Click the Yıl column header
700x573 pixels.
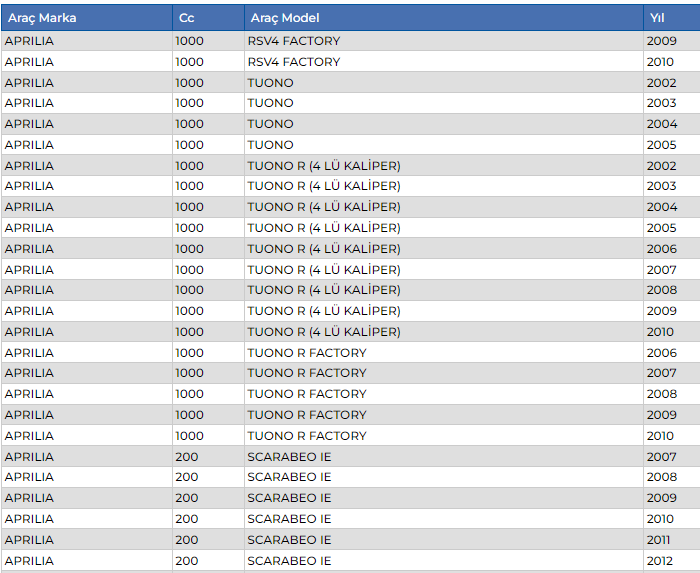pyautogui.click(x=657, y=18)
